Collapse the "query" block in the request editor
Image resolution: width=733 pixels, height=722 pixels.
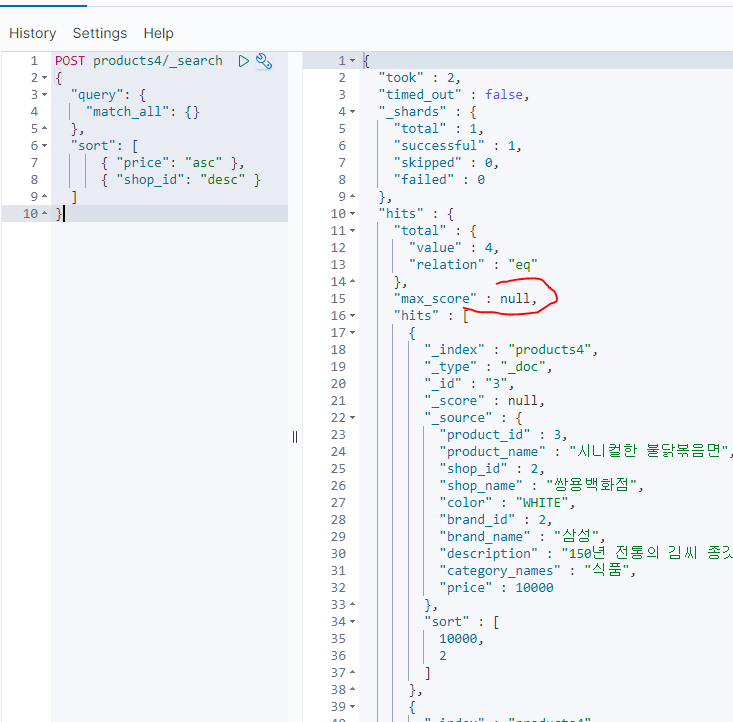46,95
